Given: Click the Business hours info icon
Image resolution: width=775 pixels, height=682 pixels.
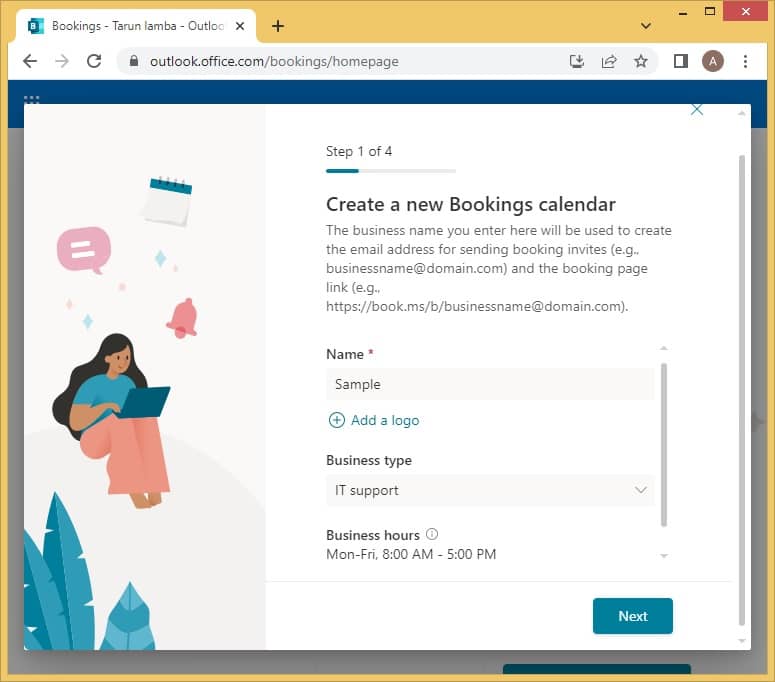Looking at the screenshot, I should tap(432, 534).
